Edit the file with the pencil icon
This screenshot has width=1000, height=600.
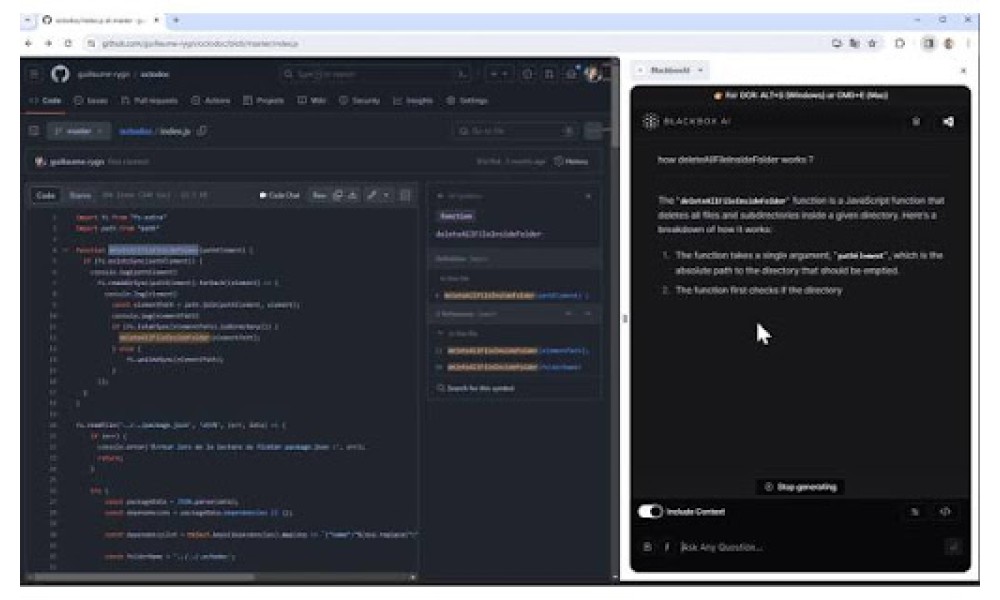tap(371, 195)
